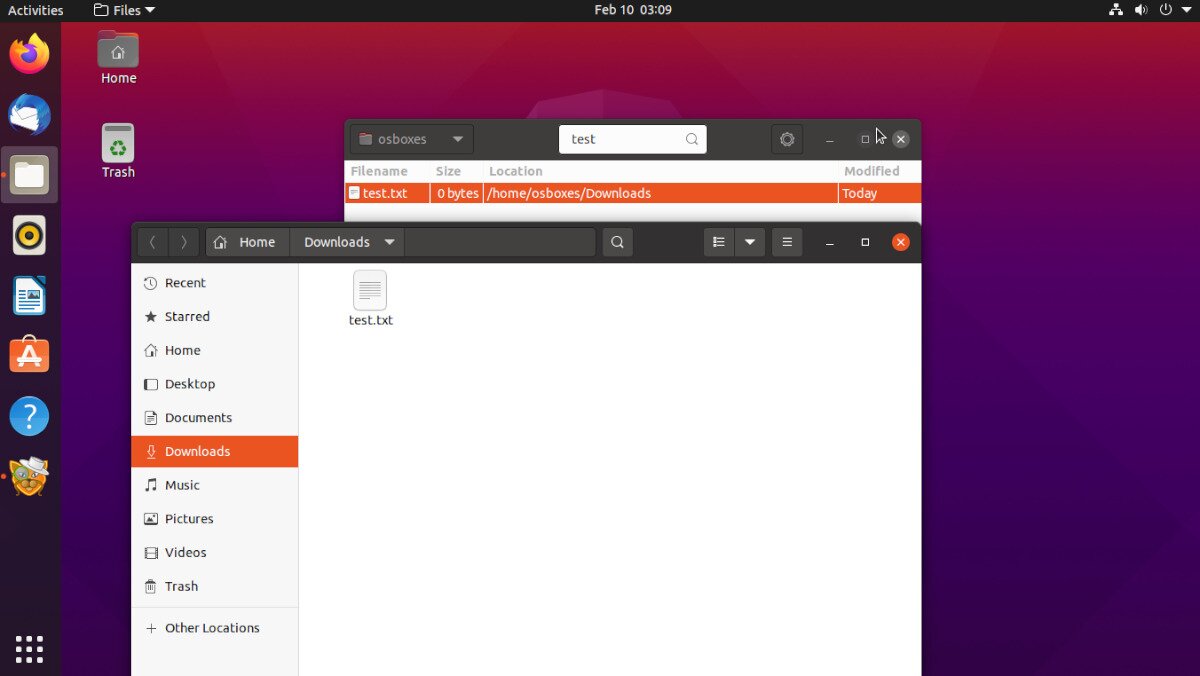Open Other Locations in the sidebar

click(210, 628)
